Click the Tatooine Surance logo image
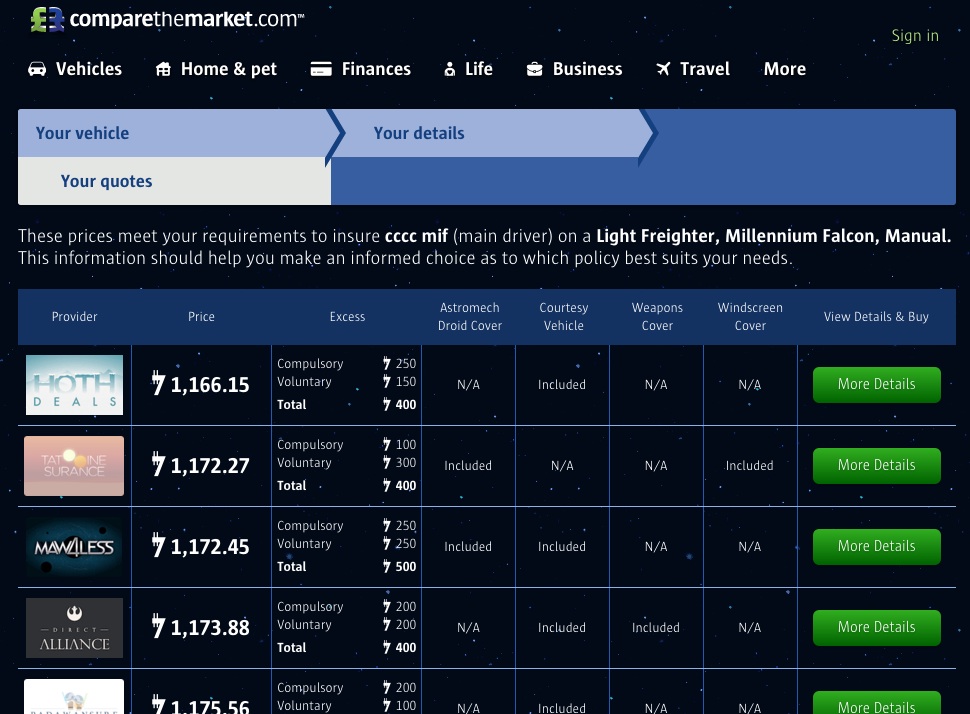970x714 pixels. click(x=74, y=465)
